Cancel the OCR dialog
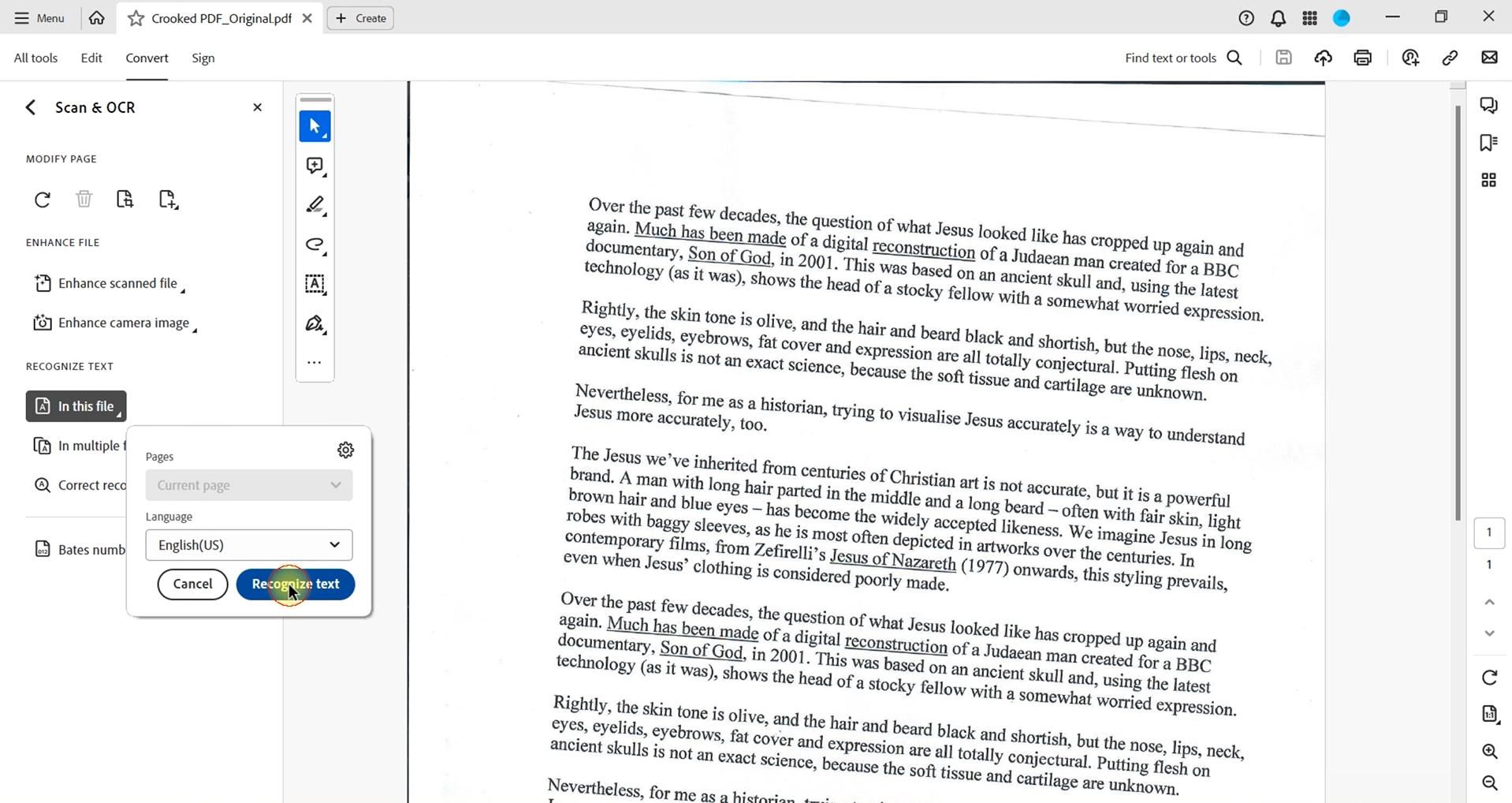 pyautogui.click(x=192, y=584)
